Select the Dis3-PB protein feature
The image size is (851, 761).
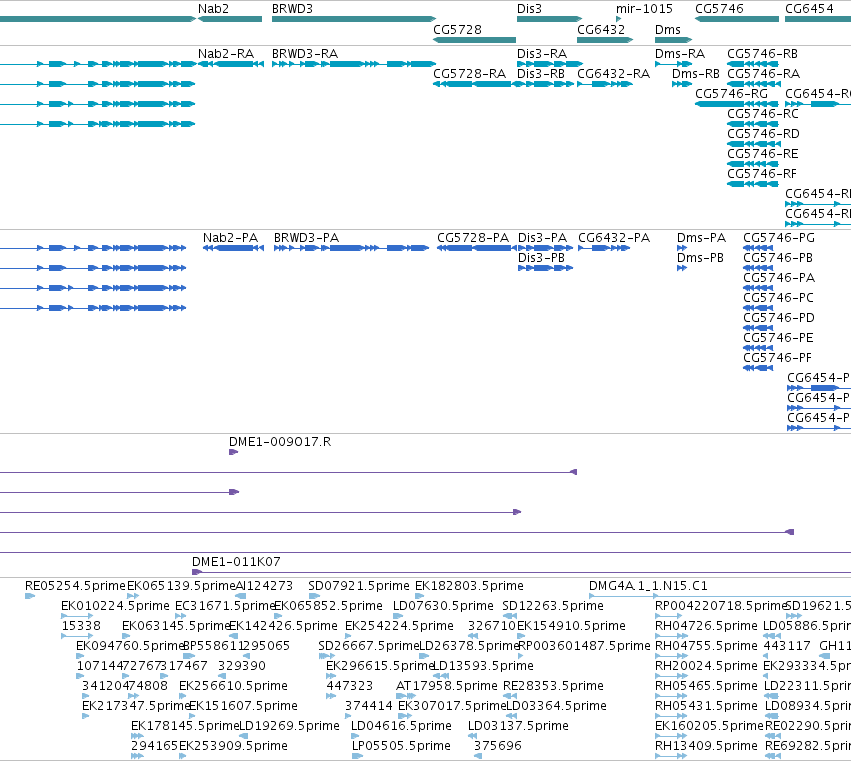(545, 268)
